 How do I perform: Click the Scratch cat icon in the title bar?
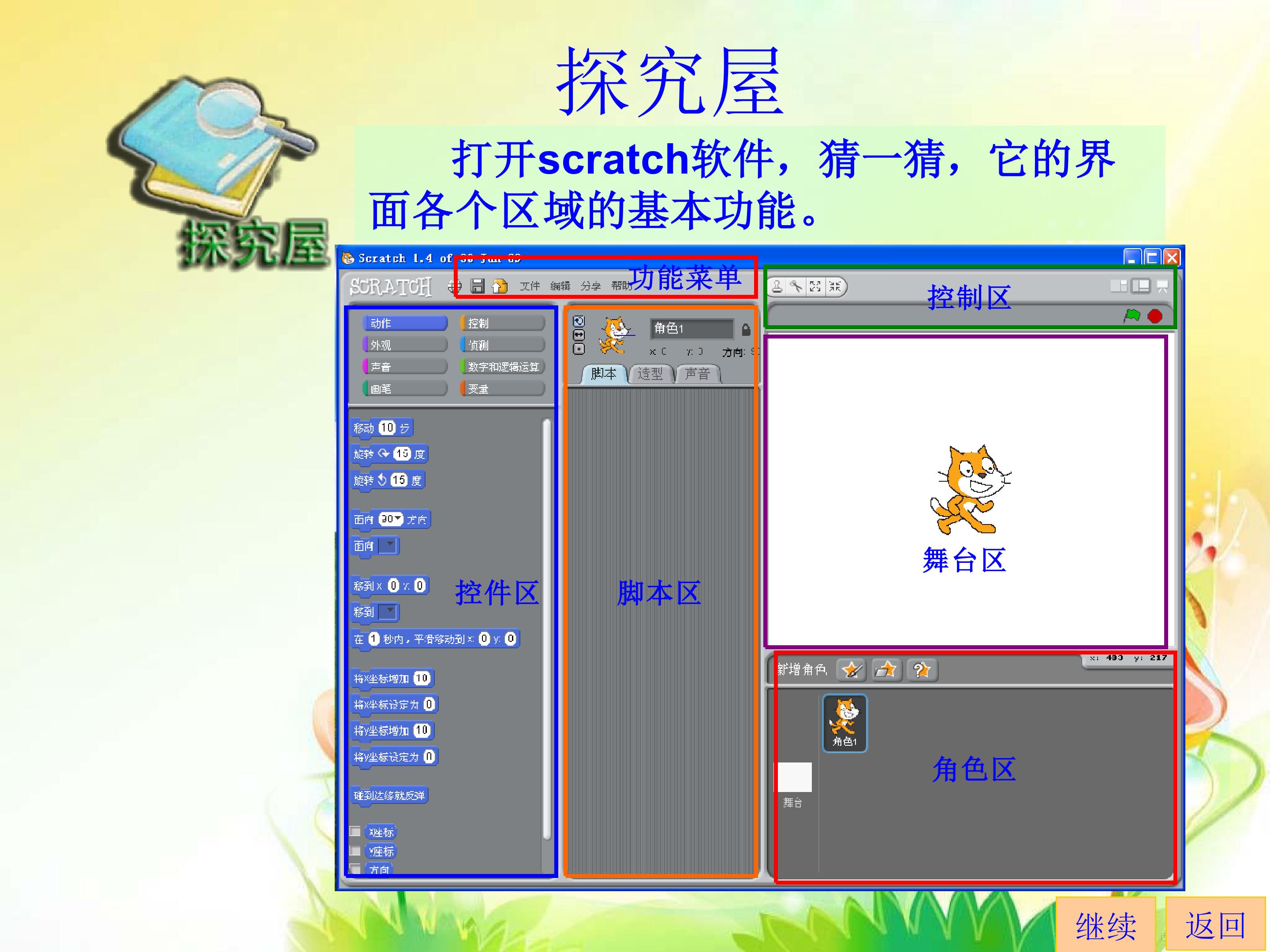348,258
